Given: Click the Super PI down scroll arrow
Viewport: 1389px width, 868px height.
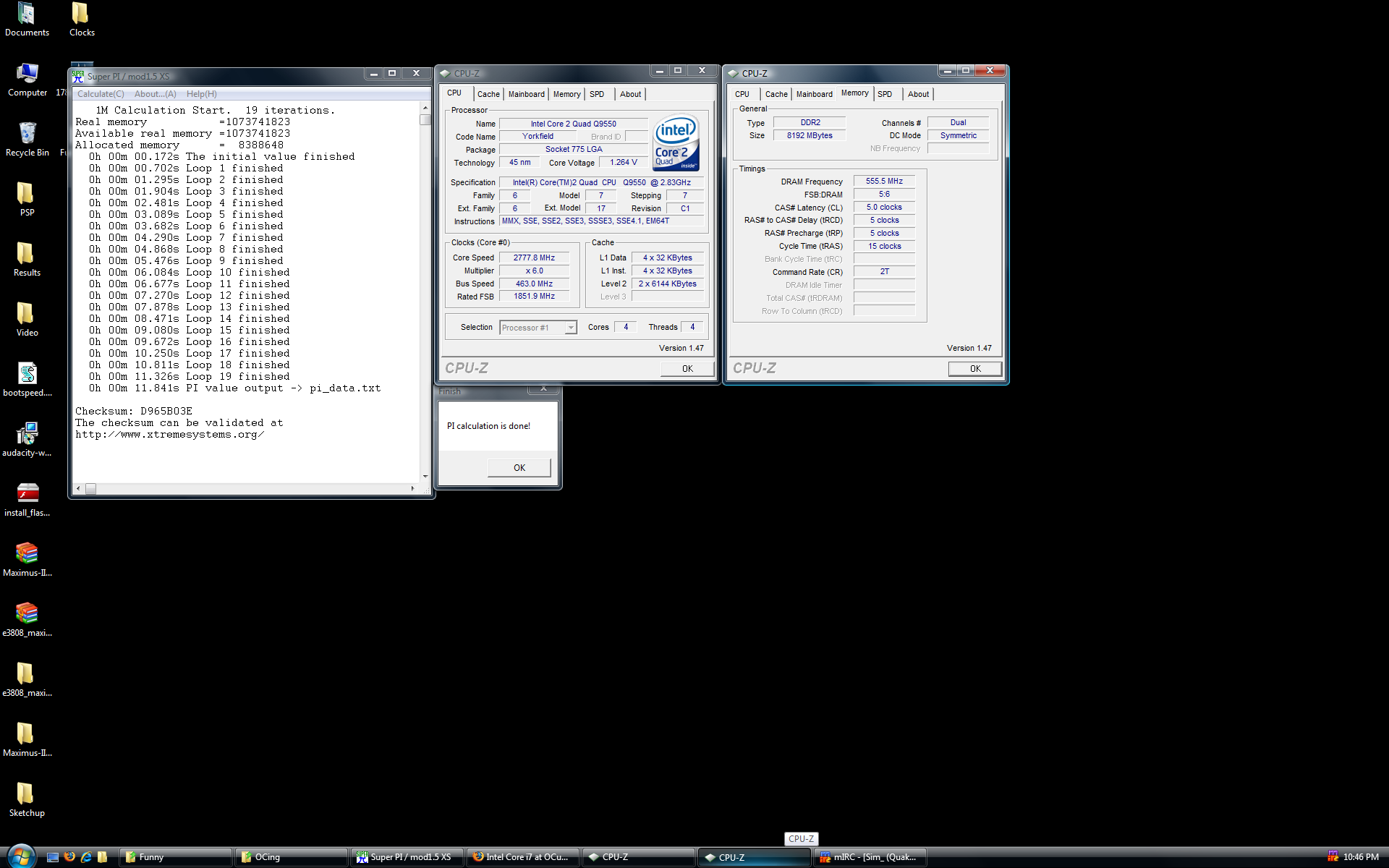Looking at the screenshot, I should tap(425, 476).
